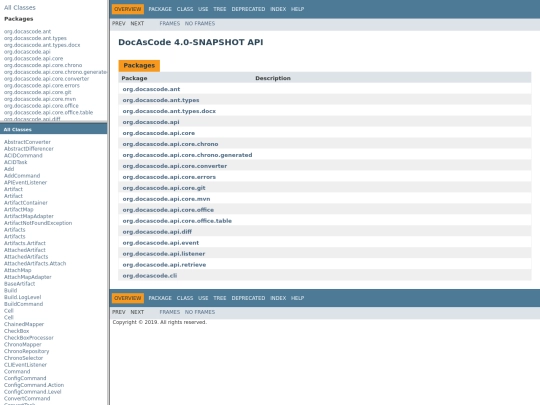This screenshot has width=540, height=405.
Task: Open org.docascode.api.core.office in packages table
Action: [x=168, y=210]
